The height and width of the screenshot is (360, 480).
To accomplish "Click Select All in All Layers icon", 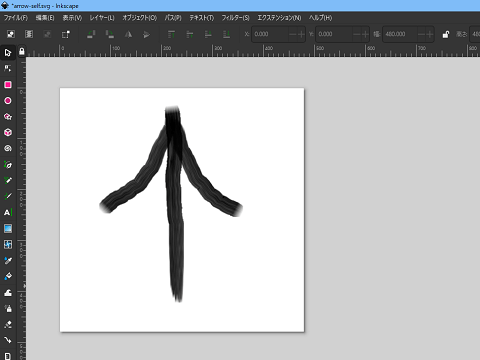I will click(29, 34).
